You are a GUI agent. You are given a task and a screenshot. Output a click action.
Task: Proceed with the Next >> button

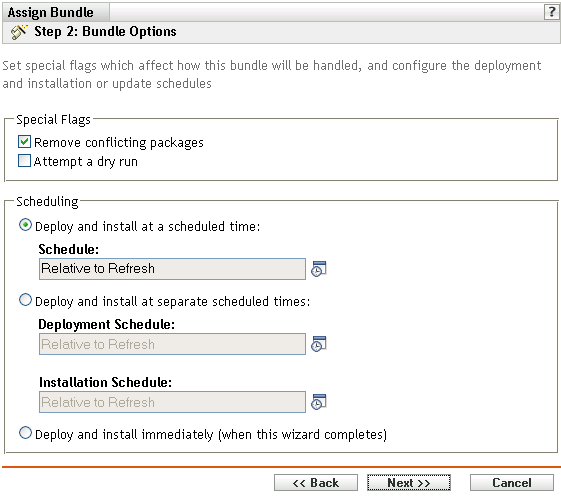(x=409, y=483)
